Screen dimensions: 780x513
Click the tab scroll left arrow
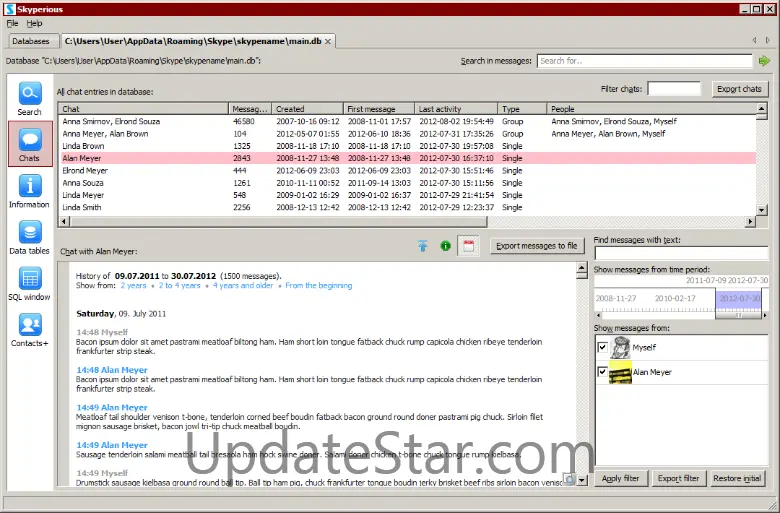(754, 40)
